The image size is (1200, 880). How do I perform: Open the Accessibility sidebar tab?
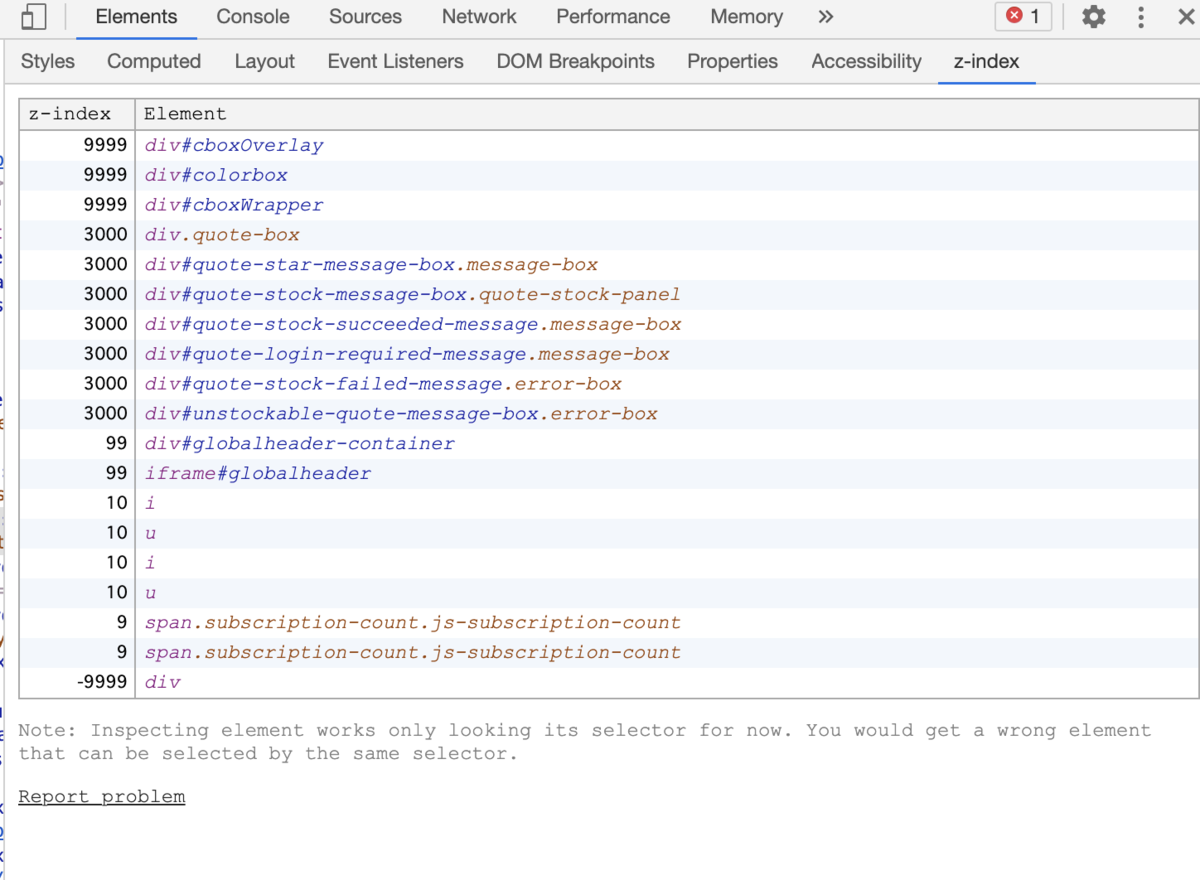point(866,62)
